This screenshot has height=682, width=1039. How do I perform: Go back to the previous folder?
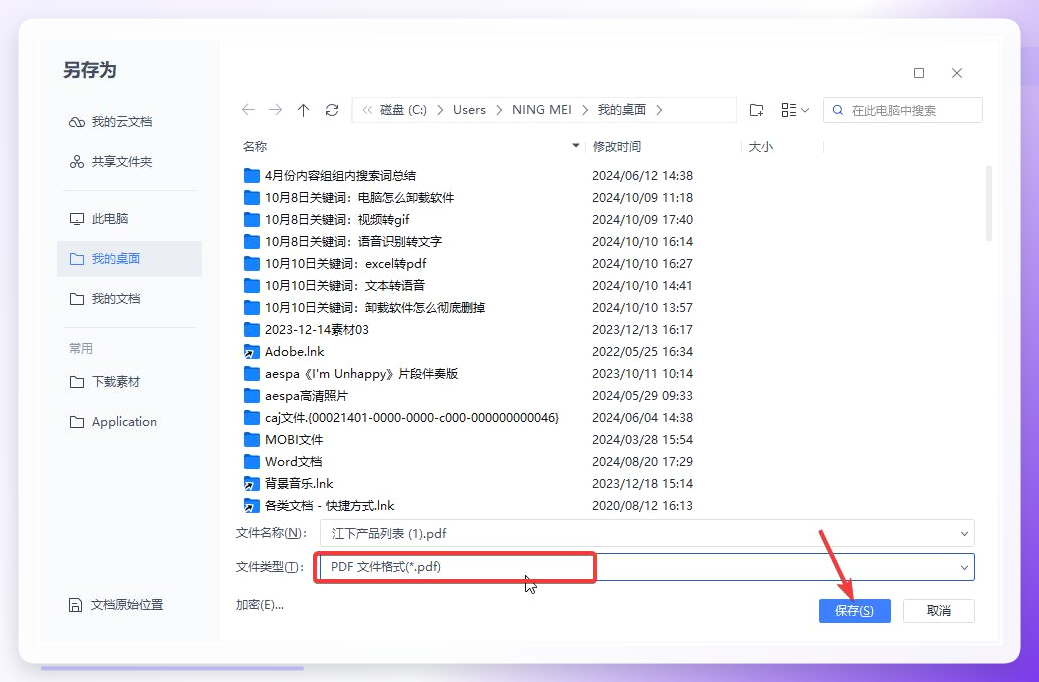pos(248,110)
